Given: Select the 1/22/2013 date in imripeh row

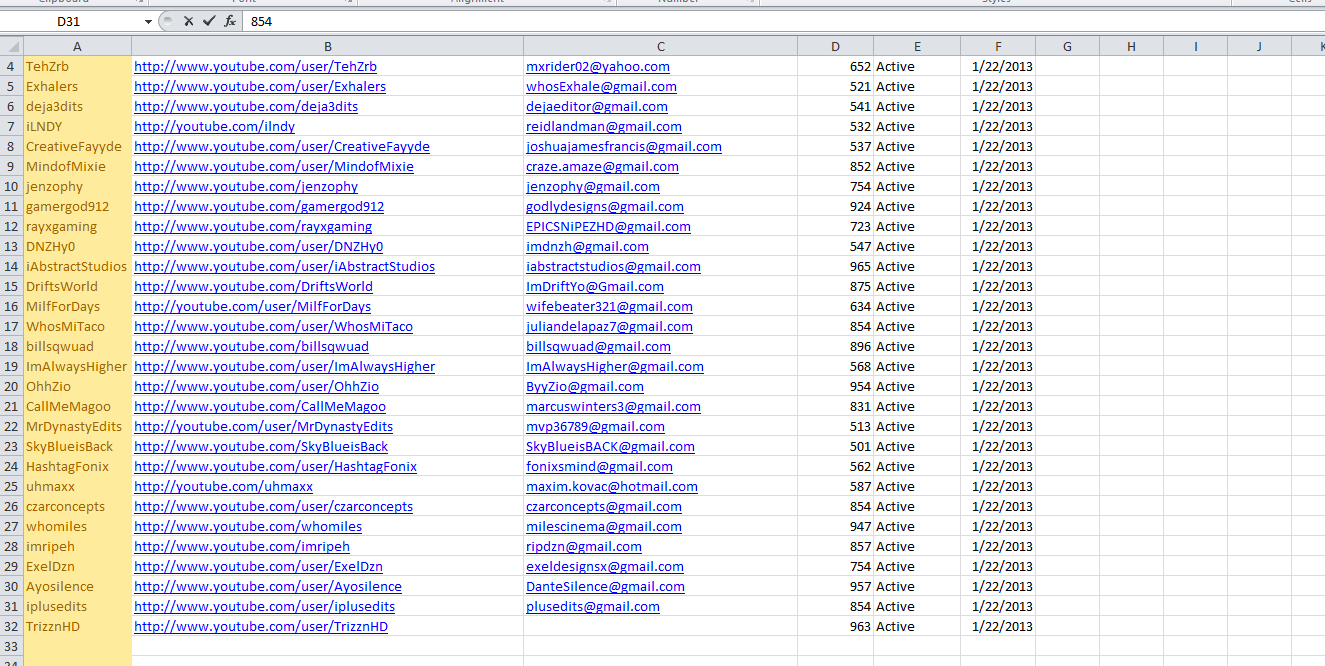Looking at the screenshot, I should tap(998, 546).
